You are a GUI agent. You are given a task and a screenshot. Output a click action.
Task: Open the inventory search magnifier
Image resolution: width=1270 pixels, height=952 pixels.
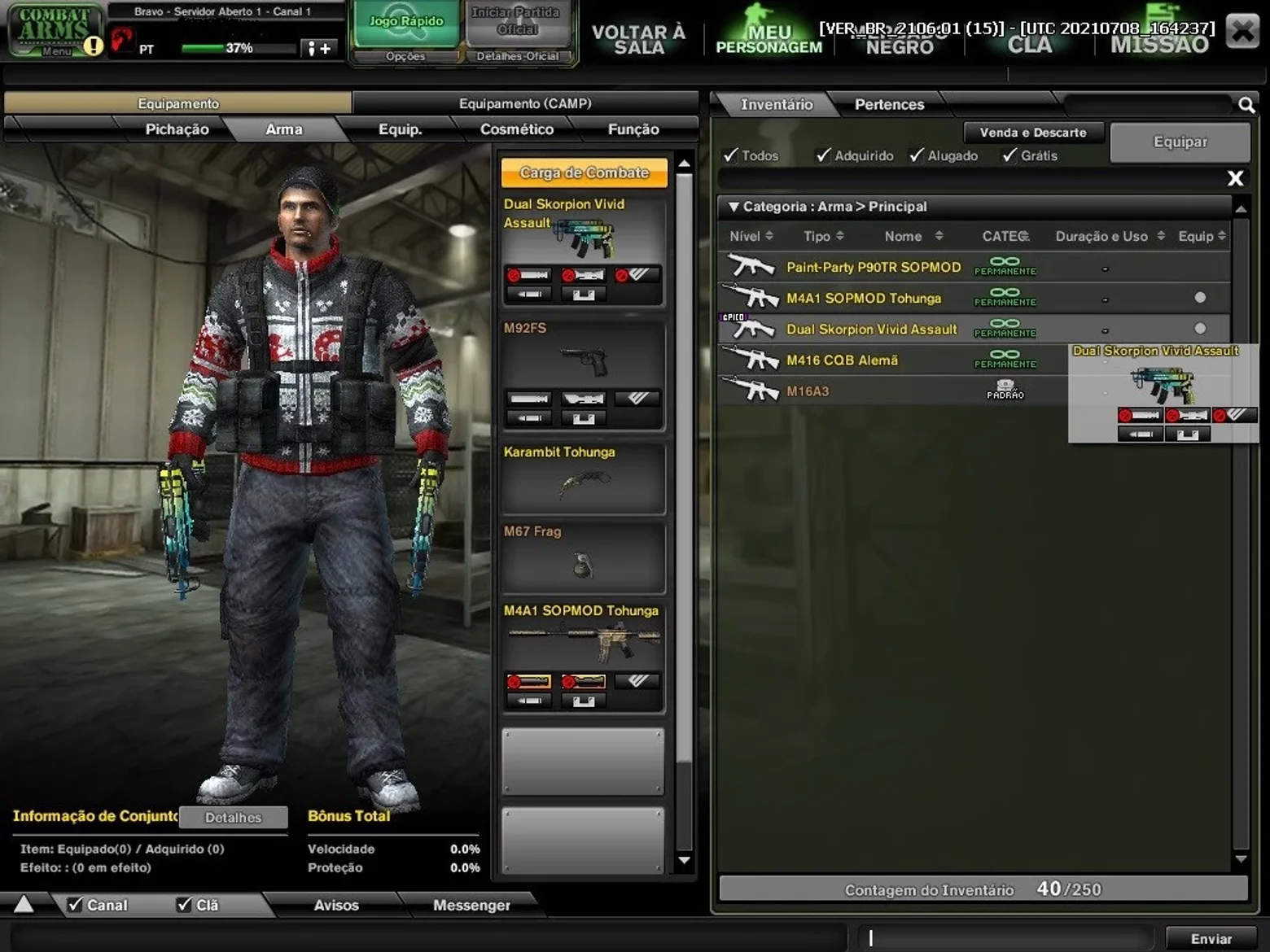tap(1246, 105)
